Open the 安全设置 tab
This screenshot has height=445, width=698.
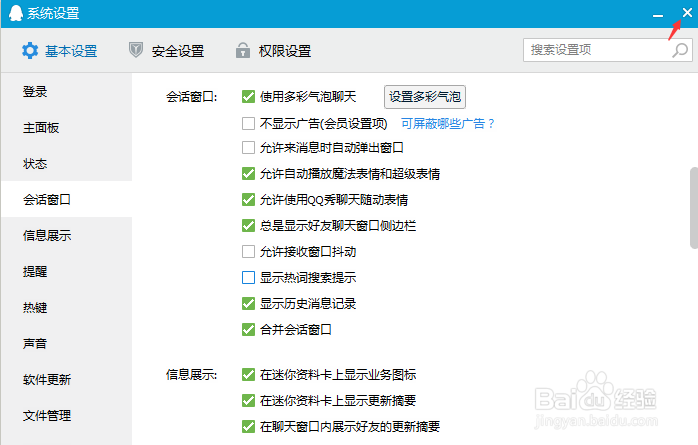pos(166,51)
